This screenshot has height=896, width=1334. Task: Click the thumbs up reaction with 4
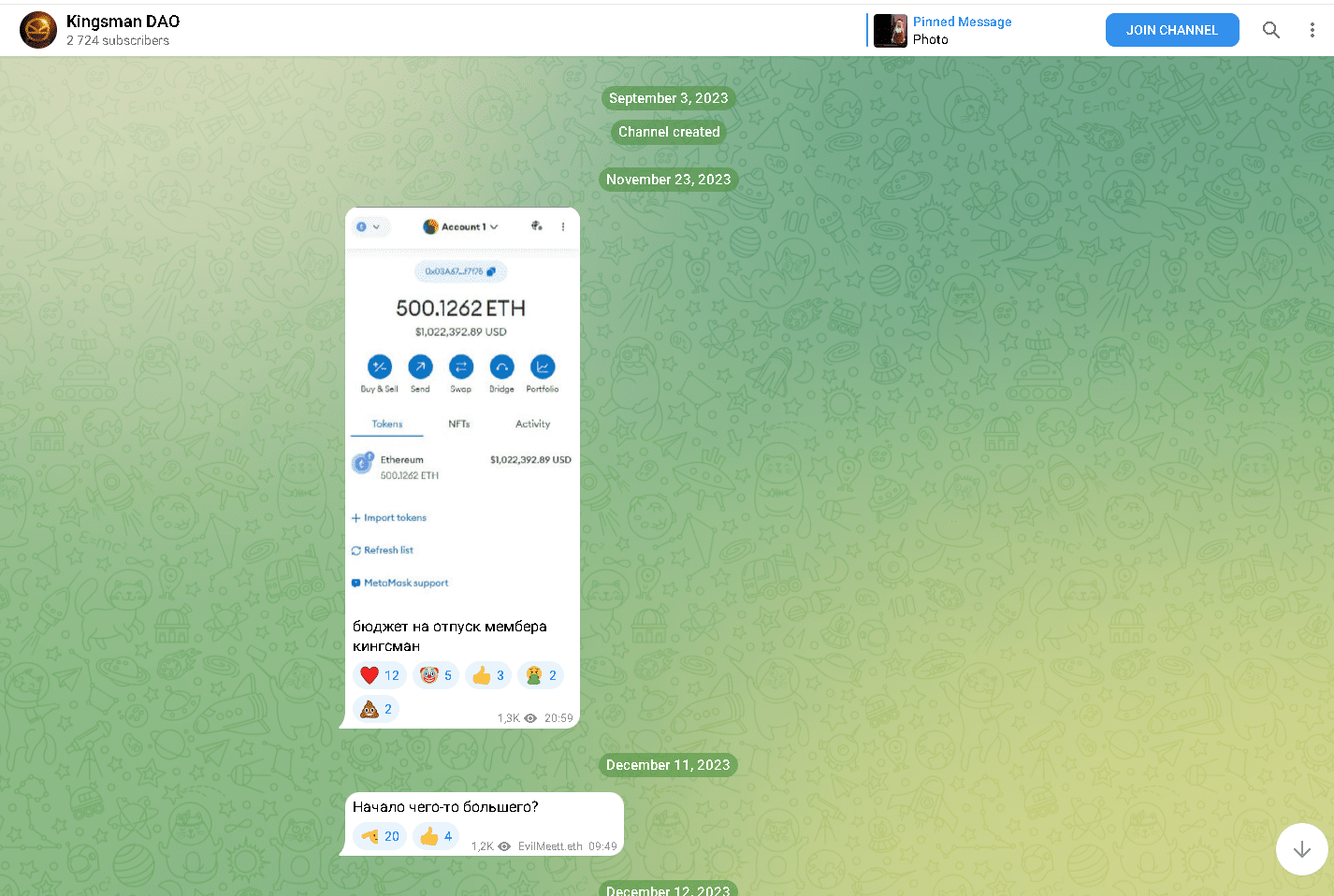[436, 836]
